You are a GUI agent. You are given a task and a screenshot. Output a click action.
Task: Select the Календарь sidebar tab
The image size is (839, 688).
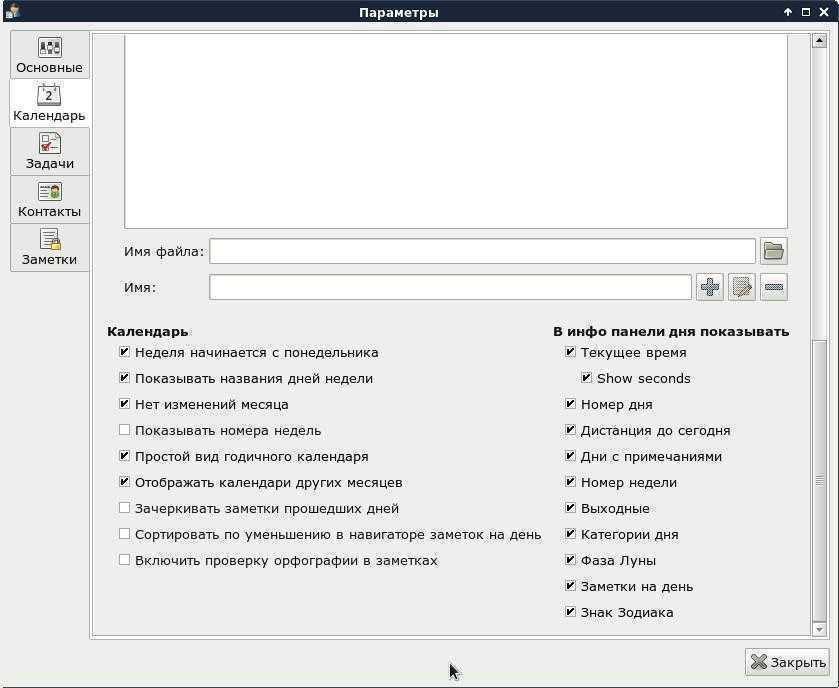coord(49,103)
